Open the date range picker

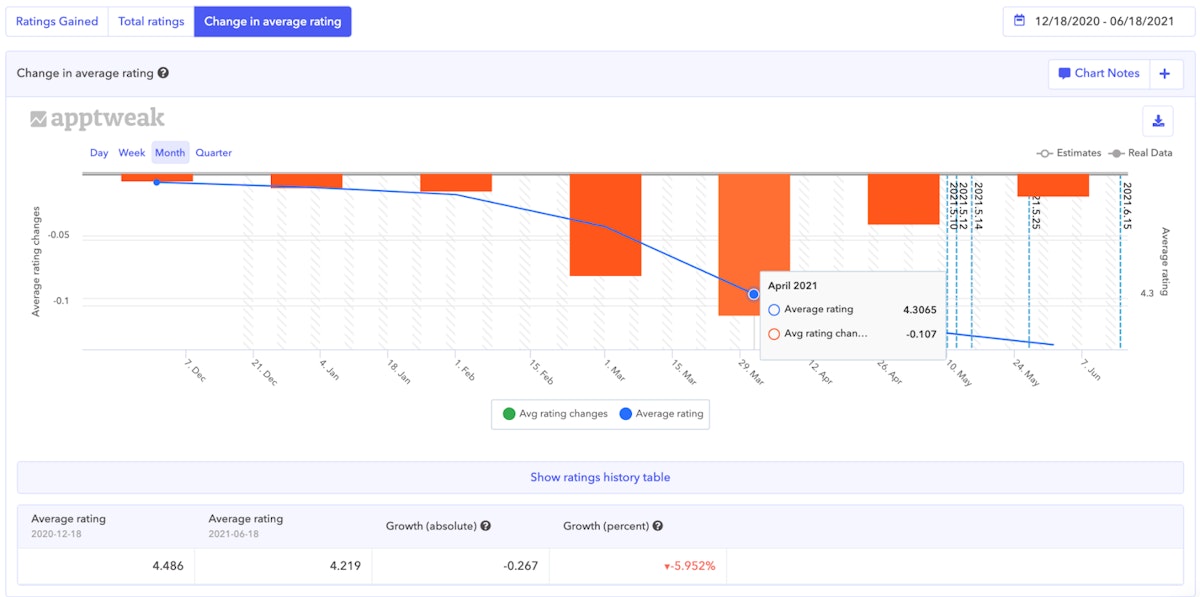(1095, 21)
